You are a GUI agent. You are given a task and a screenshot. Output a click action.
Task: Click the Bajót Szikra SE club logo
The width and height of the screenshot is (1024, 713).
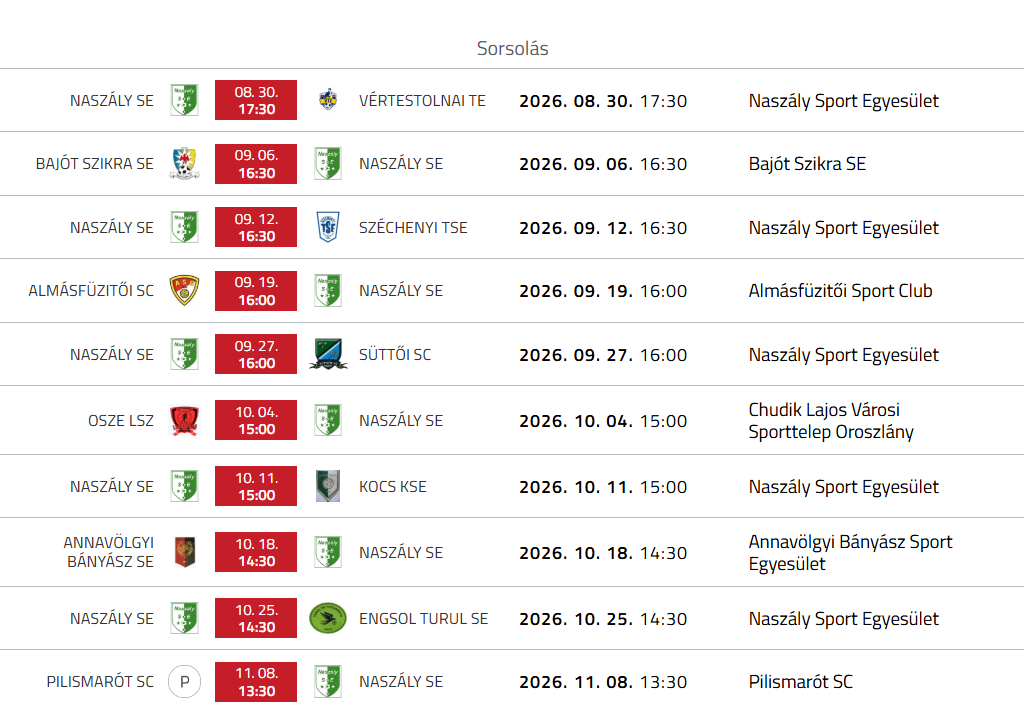185,163
